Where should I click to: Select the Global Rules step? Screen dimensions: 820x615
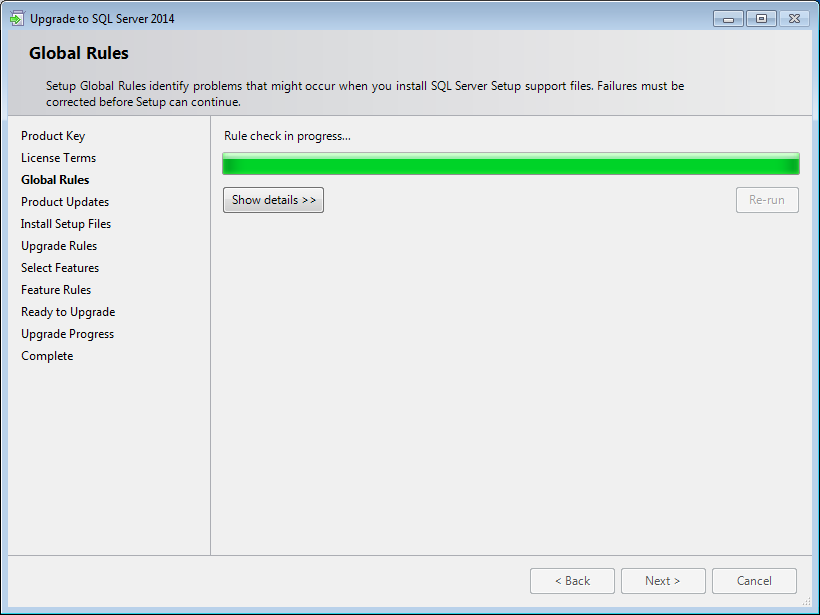[x=55, y=180]
